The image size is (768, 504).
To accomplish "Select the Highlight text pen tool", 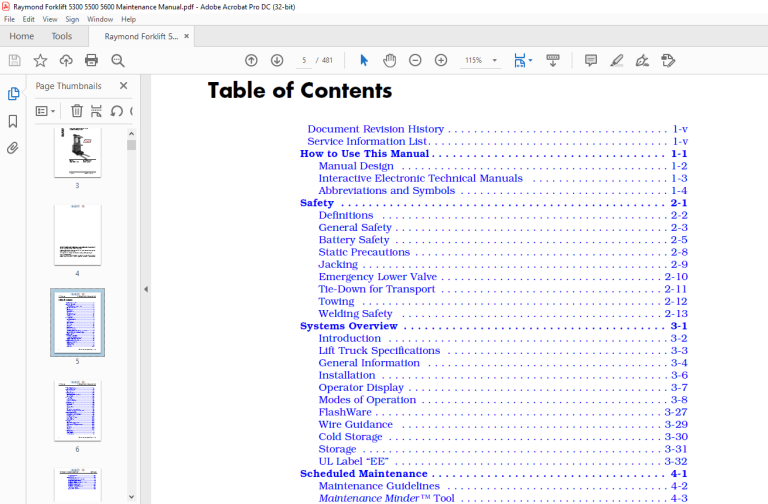I will click(x=617, y=60).
